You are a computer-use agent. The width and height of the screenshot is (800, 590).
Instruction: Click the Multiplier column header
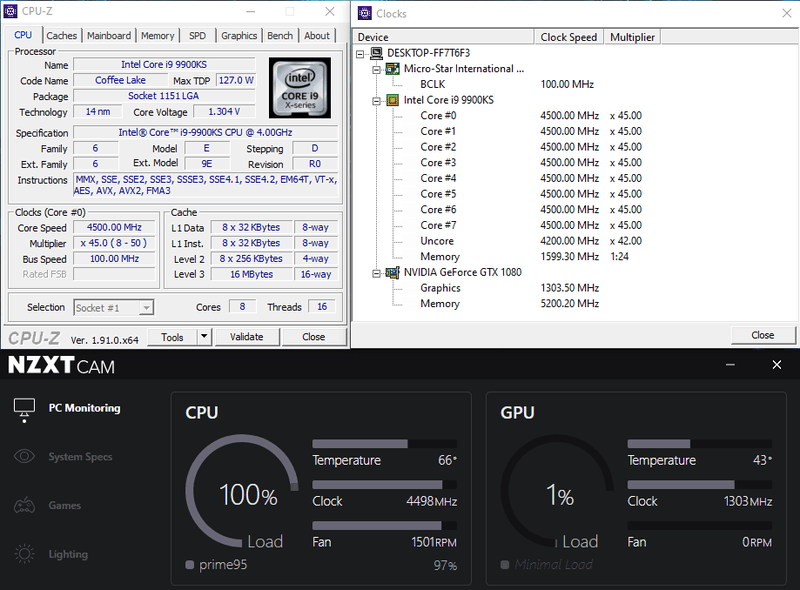(x=633, y=37)
